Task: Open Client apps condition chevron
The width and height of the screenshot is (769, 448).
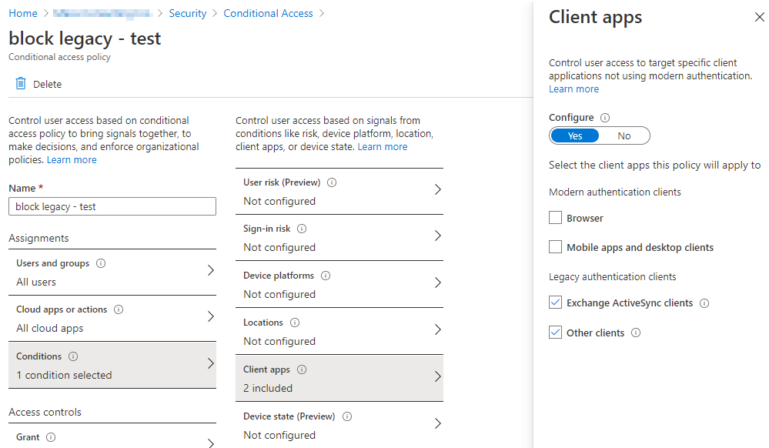Action: click(x=438, y=376)
